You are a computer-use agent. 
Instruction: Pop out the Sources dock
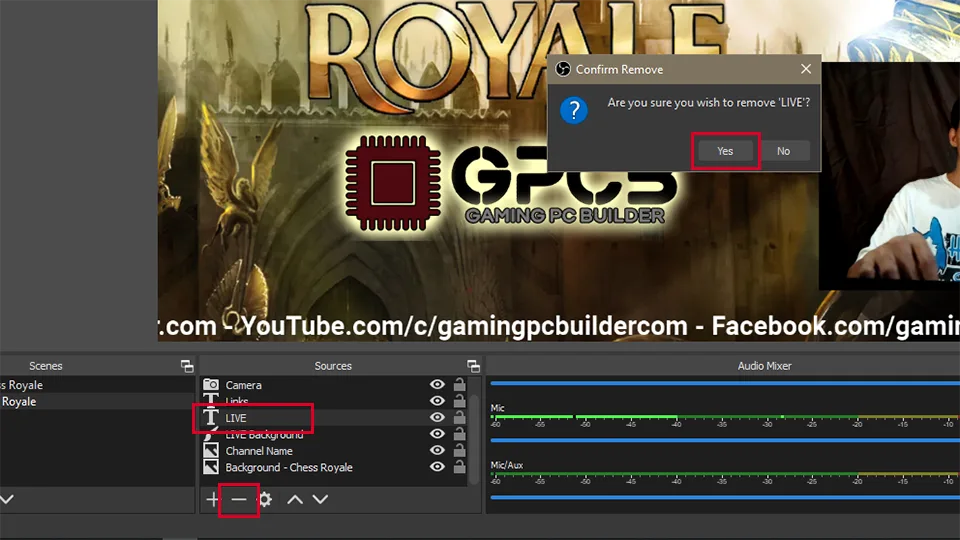tap(473, 366)
